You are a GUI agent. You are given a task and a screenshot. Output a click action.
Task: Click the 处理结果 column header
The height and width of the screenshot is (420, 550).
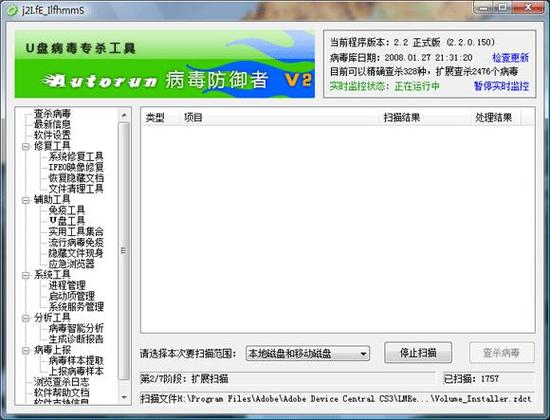(x=495, y=118)
